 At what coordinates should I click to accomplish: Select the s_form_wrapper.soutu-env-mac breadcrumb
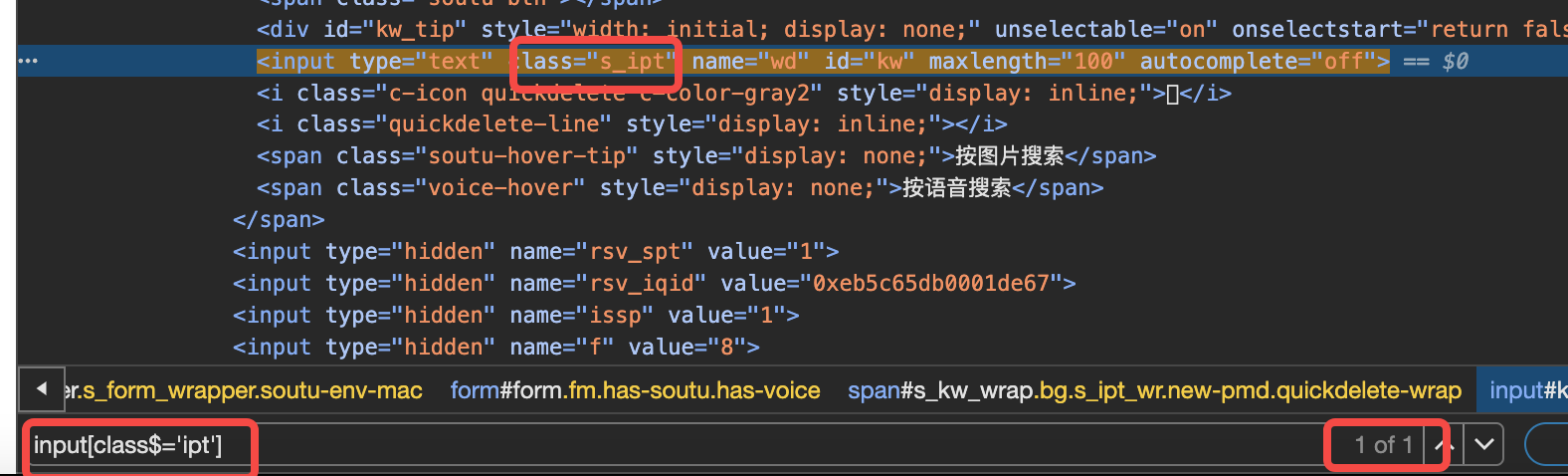(245, 390)
